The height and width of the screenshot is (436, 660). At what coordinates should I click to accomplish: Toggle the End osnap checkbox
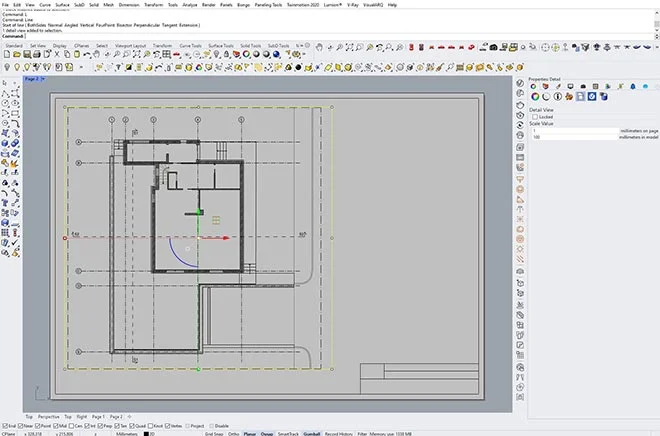coord(5,426)
